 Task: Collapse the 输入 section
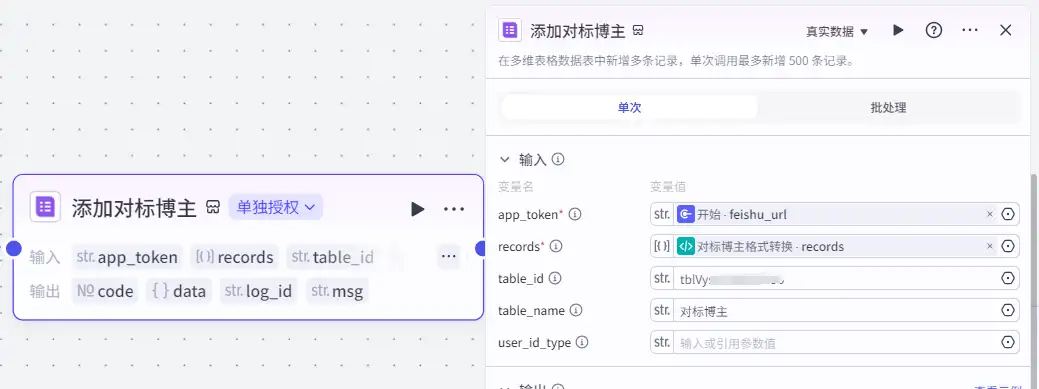[x=505, y=160]
